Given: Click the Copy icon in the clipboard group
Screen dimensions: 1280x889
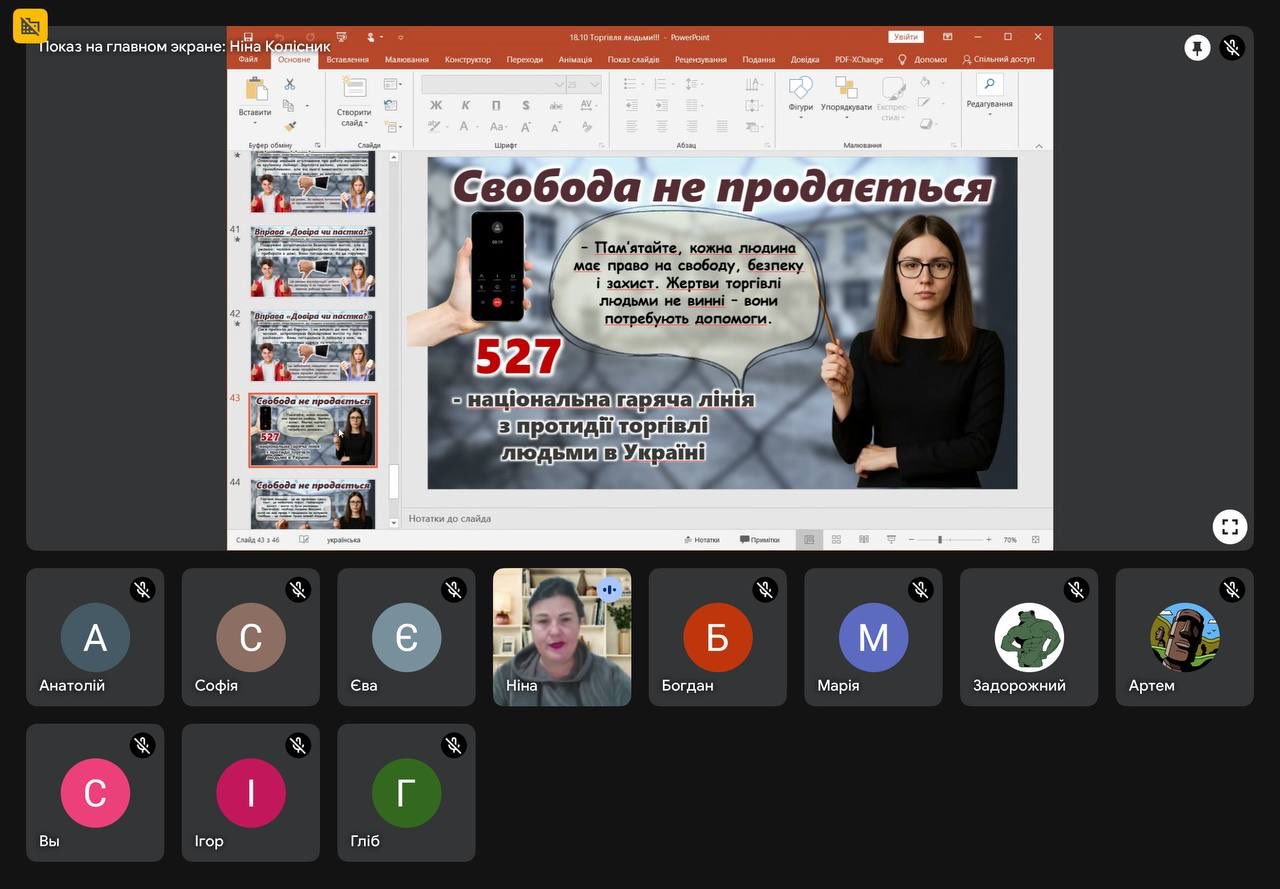Looking at the screenshot, I should coord(288,105).
